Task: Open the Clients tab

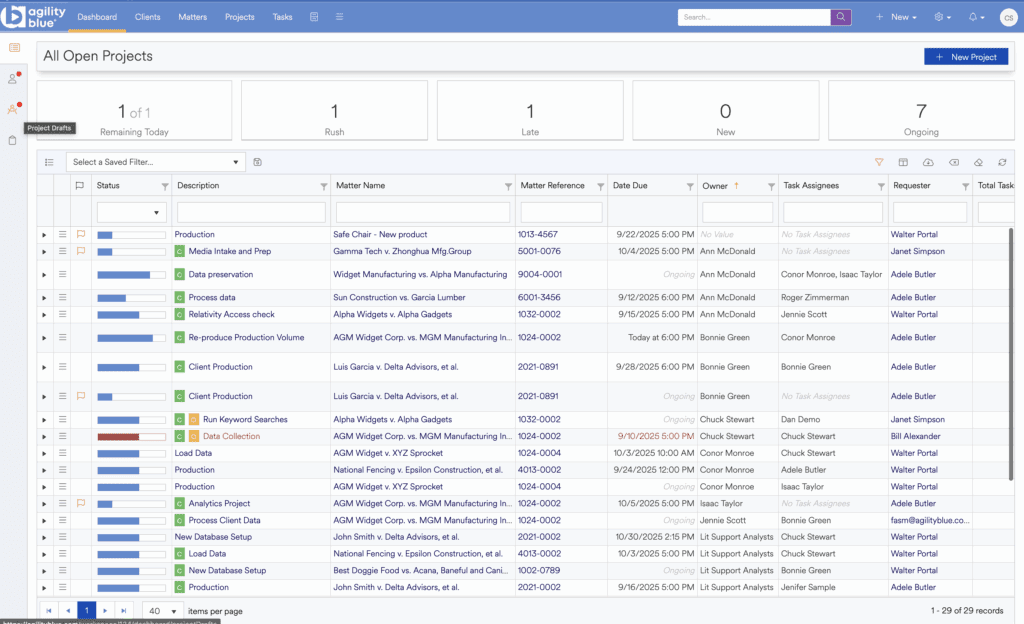Action: click(147, 17)
